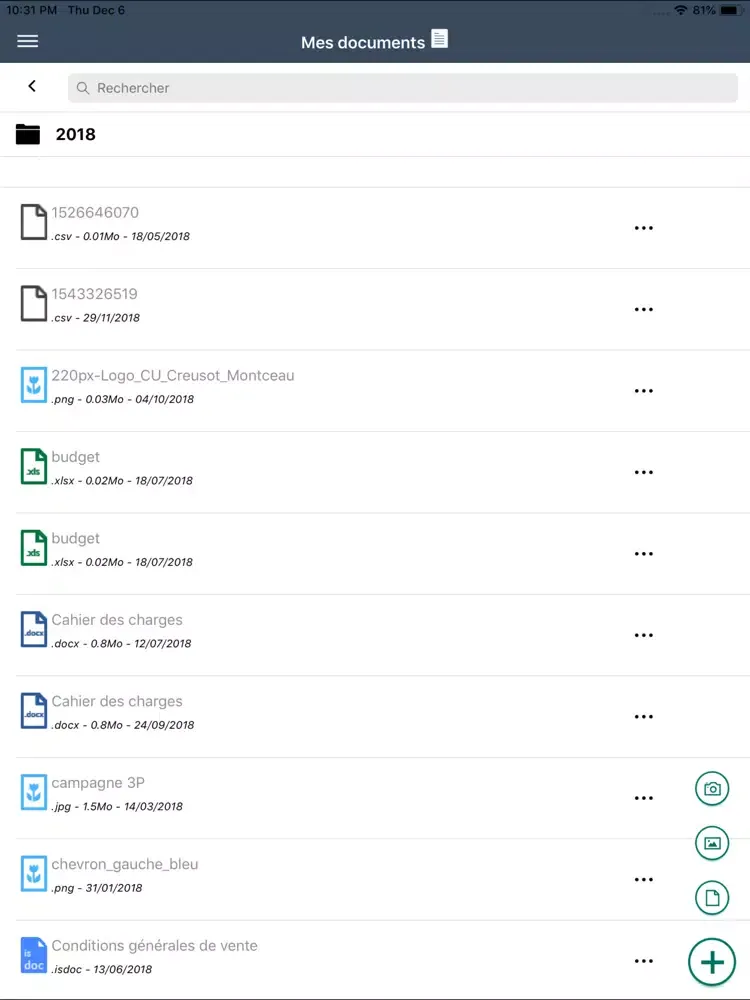The height and width of the screenshot is (1000, 750).
Task: Tap the document import icon
Action: [x=711, y=897]
